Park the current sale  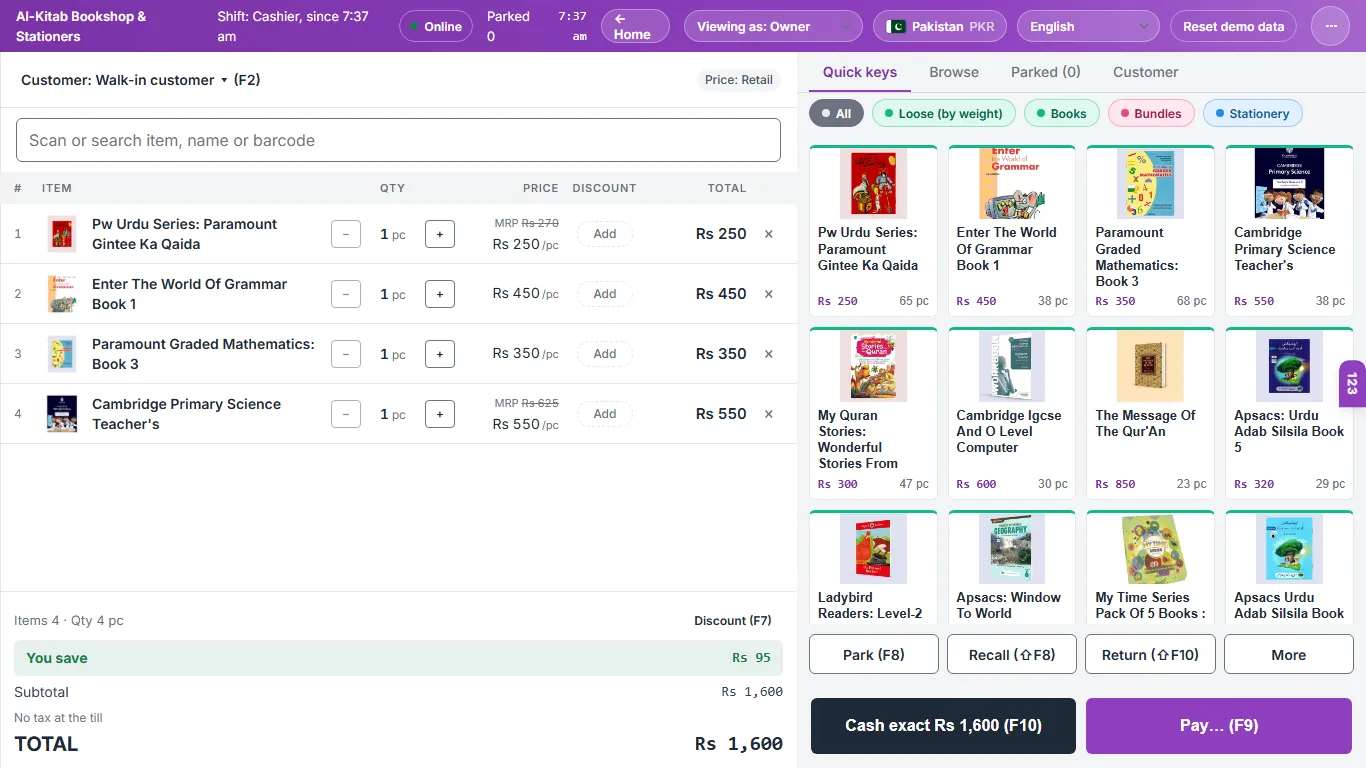(x=874, y=655)
